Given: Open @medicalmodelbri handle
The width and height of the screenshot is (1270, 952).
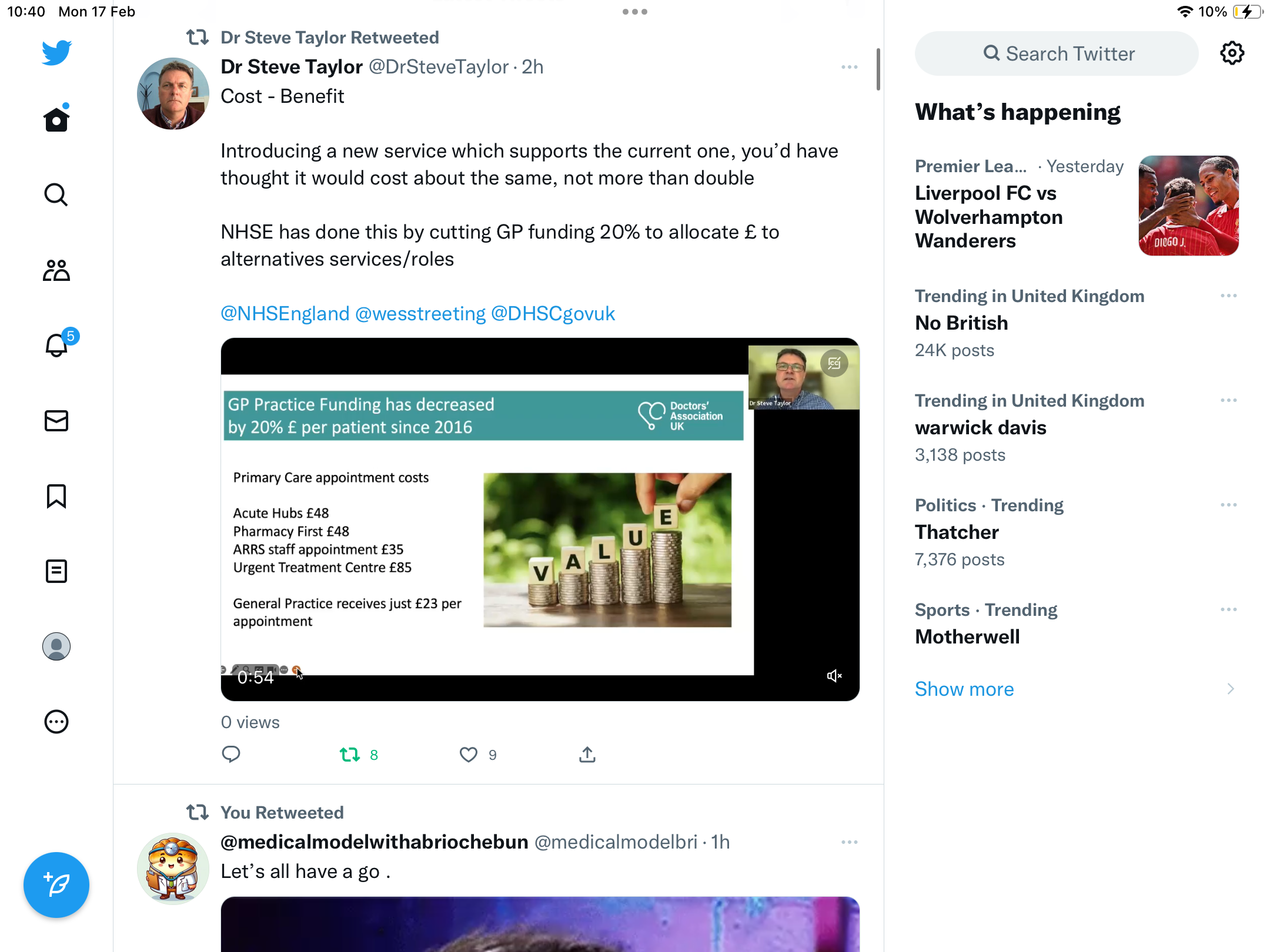Looking at the screenshot, I should (616, 842).
